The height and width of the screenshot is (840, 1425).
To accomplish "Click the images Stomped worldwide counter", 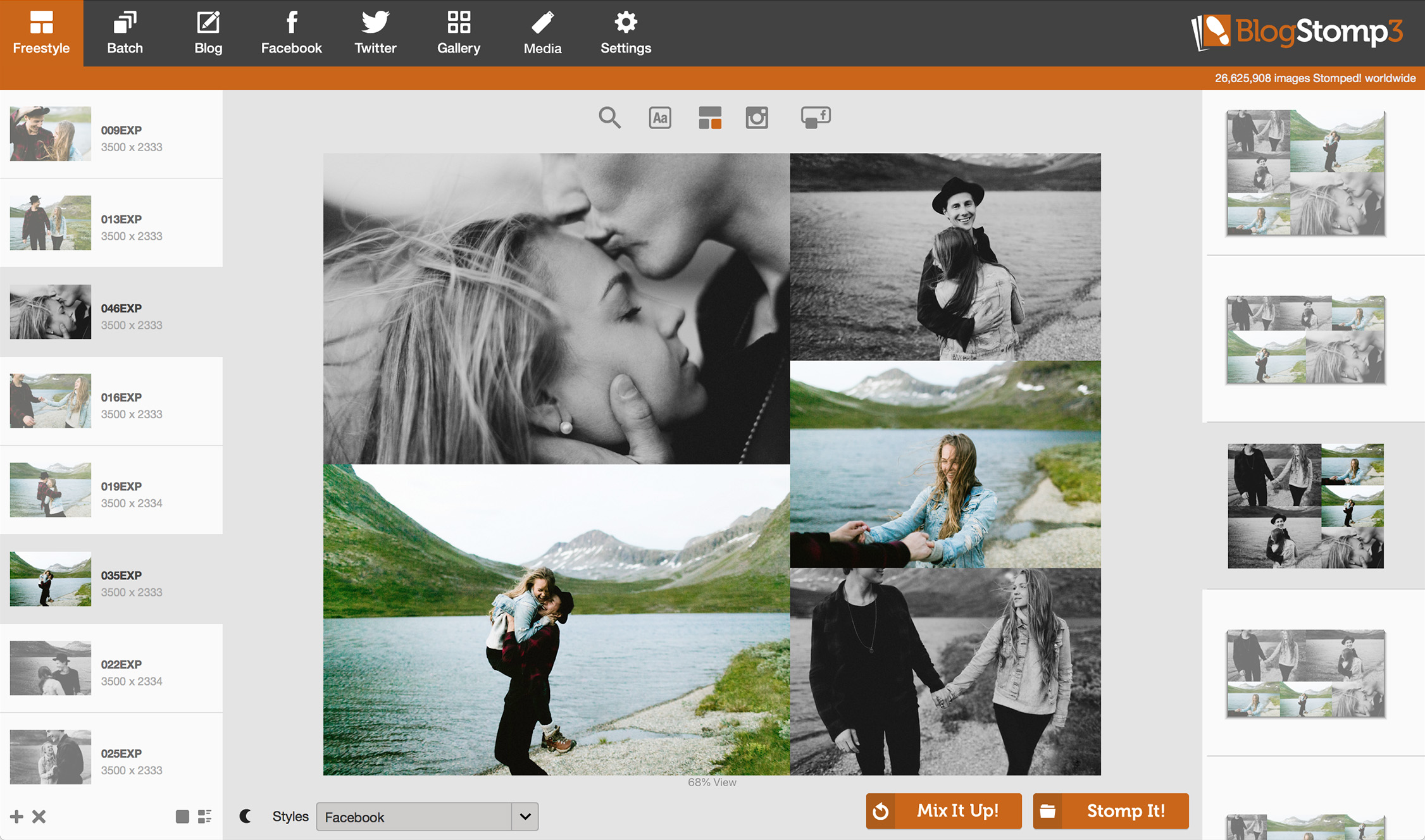I will point(1315,78).
